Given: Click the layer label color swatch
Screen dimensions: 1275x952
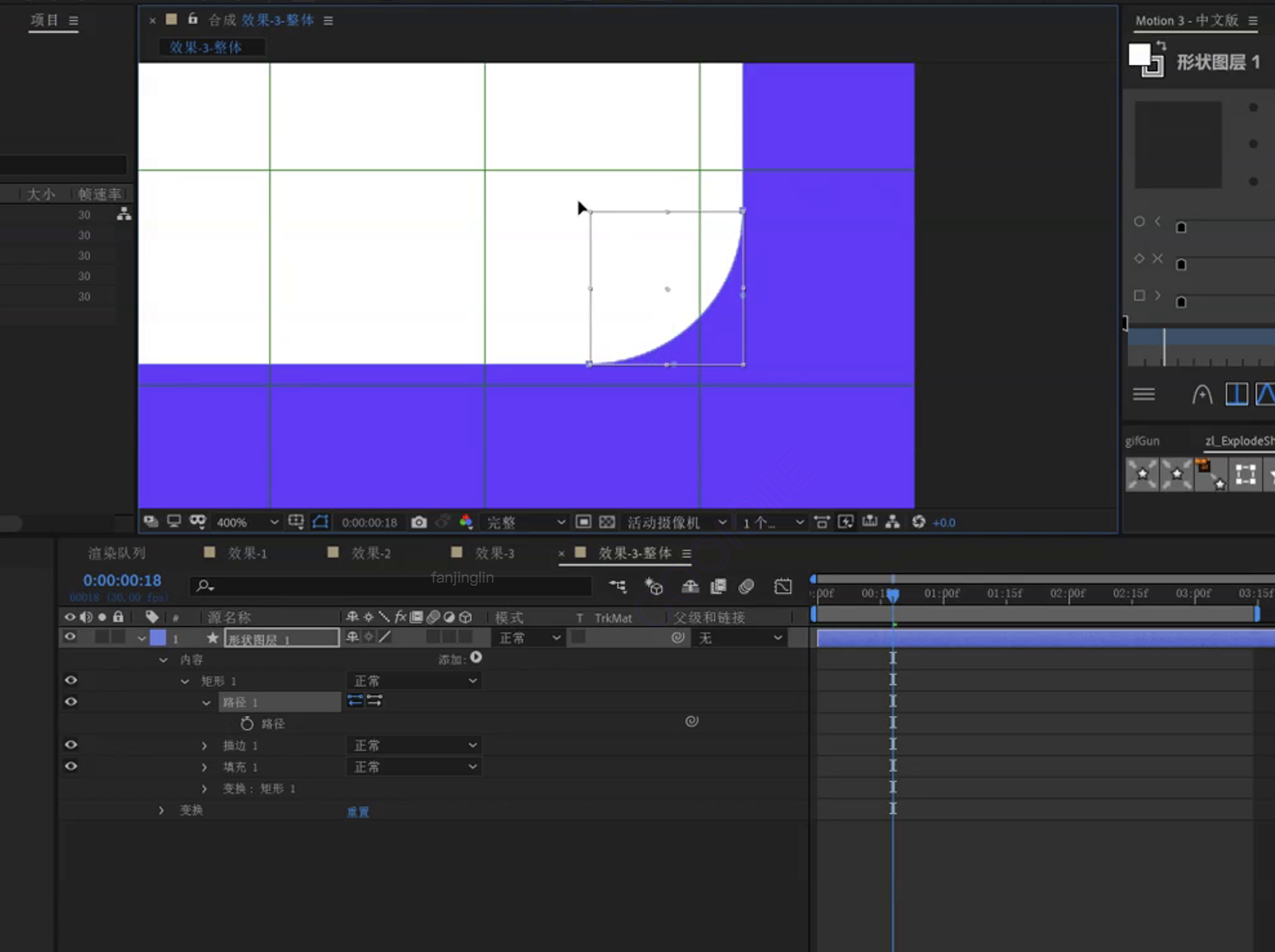Looking at the screenshot, I should click(158, 637).
